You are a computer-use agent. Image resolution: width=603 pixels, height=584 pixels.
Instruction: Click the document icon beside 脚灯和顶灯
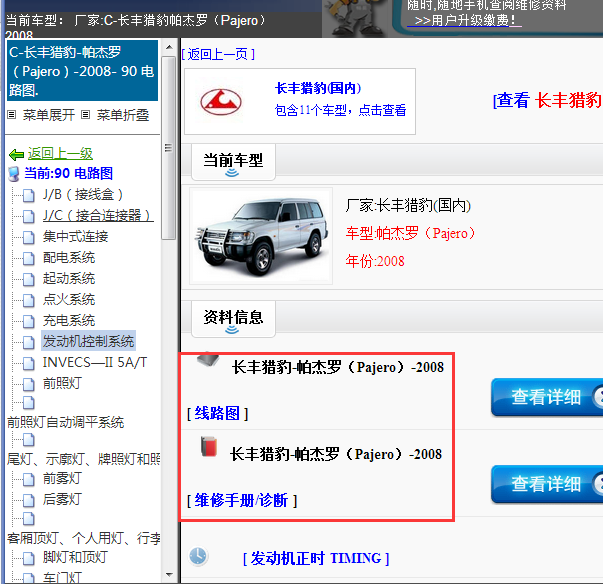point(28,558)
